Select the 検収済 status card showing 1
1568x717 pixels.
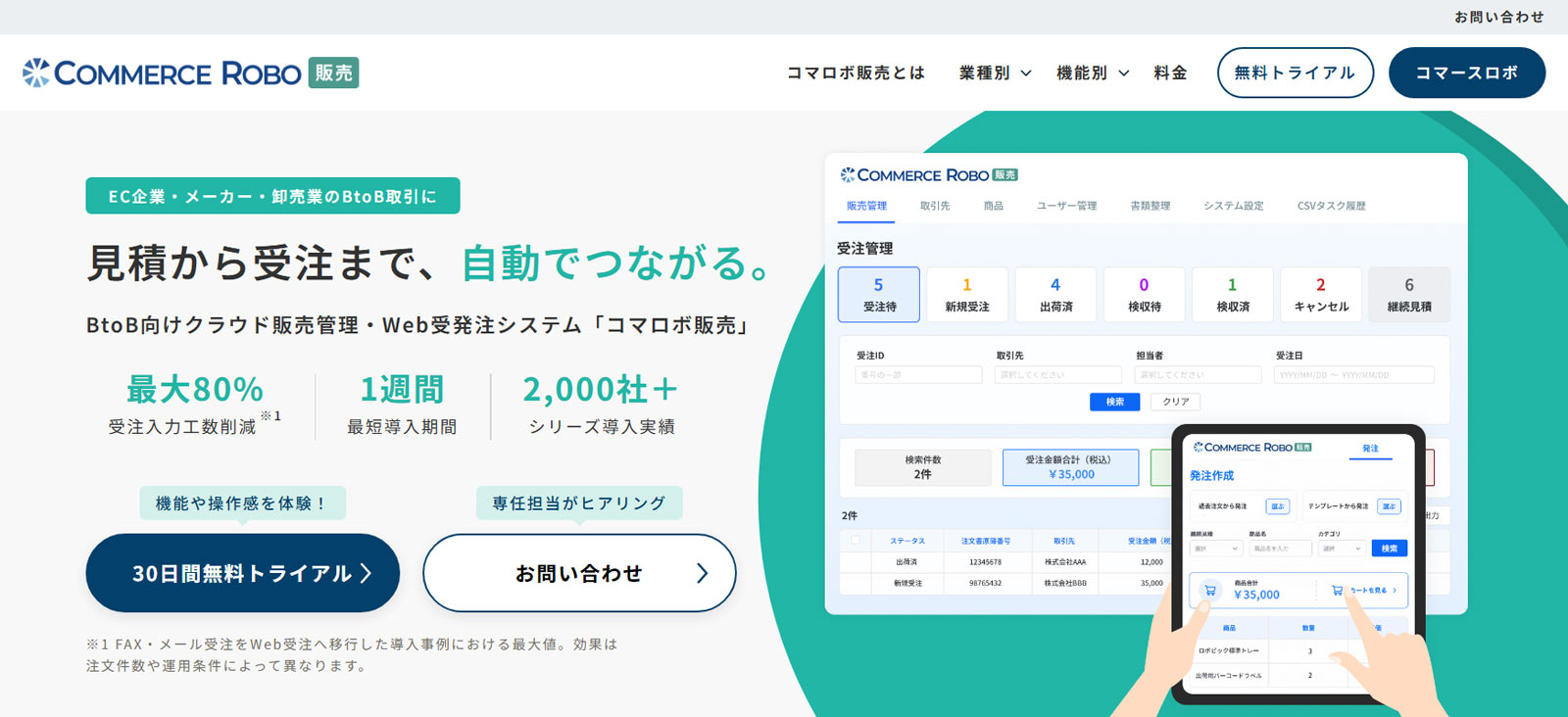pos(1233,294)
